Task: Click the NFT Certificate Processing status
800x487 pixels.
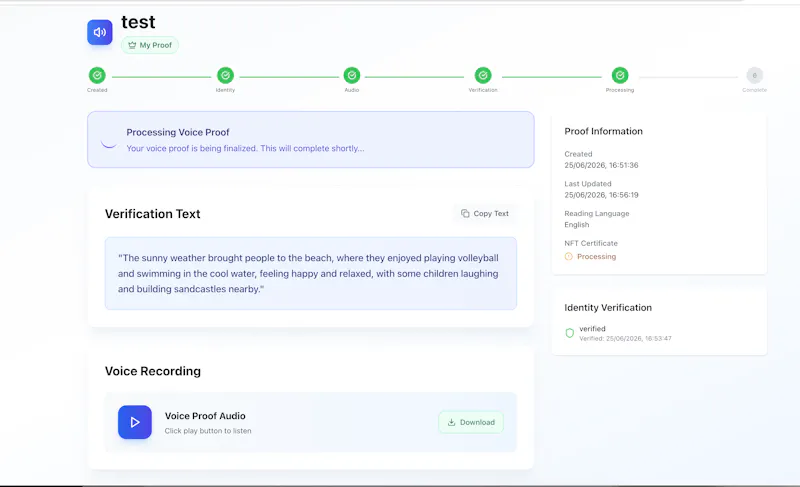Action: pos(590,257)
